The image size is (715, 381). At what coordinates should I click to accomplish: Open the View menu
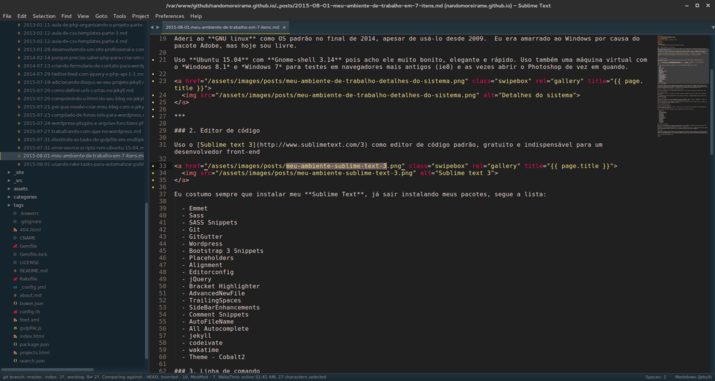coord(83,16)
